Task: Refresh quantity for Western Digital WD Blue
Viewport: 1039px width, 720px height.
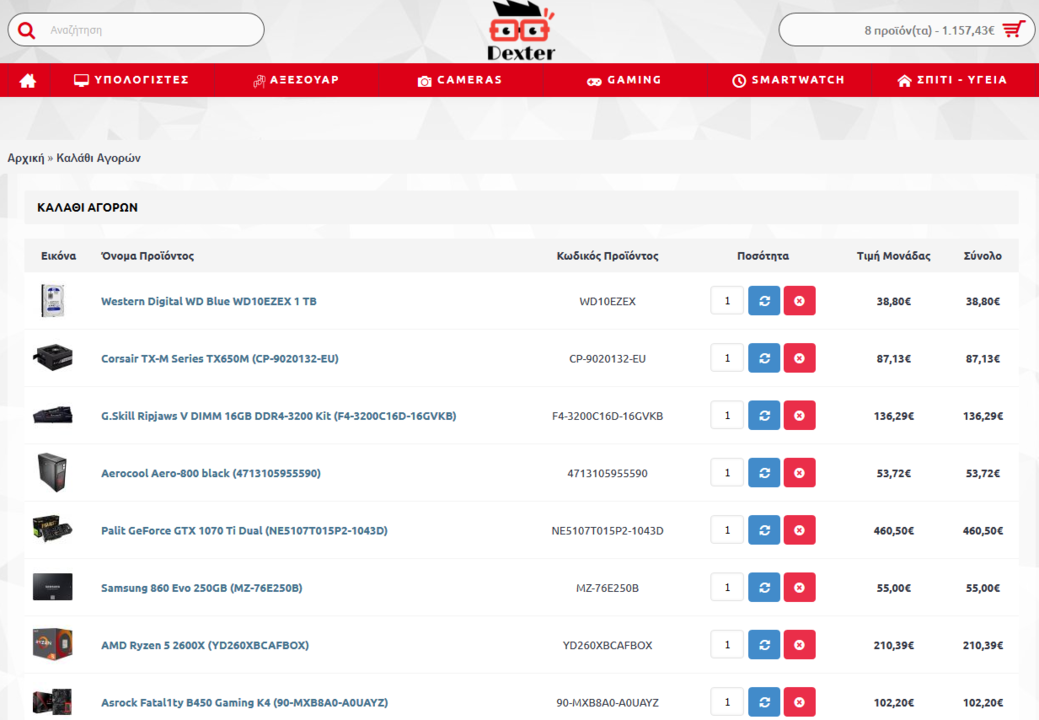Action: pos(764,301)
